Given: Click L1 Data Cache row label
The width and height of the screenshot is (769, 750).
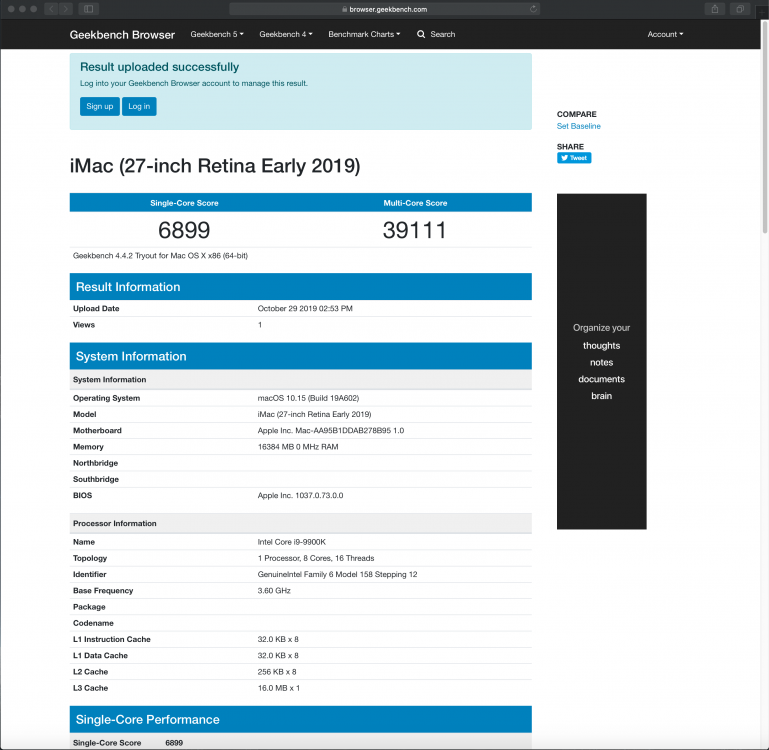Looking at the screenshot, I should coord(100,655).
